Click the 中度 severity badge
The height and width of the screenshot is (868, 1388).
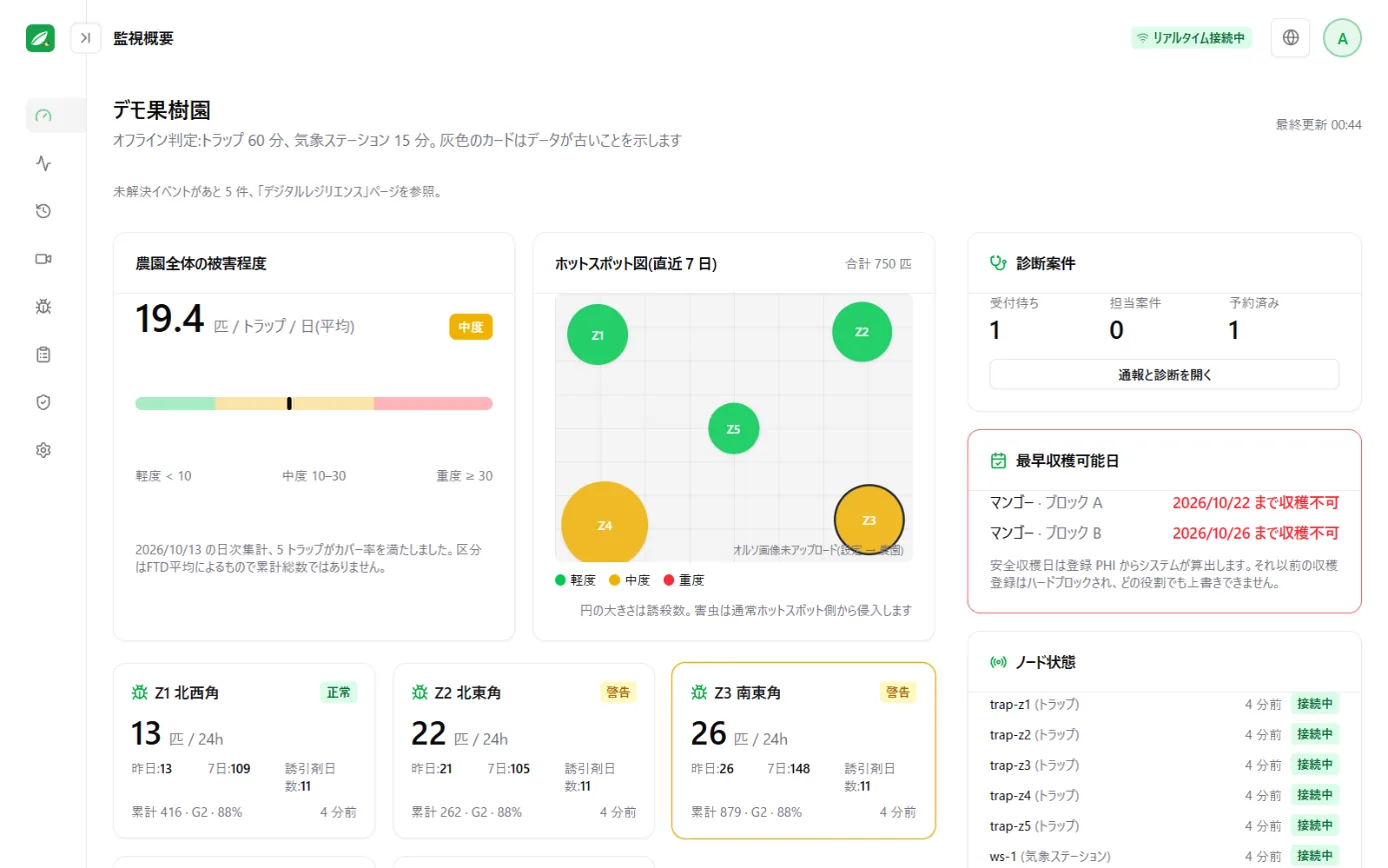(x=471, y=327)
